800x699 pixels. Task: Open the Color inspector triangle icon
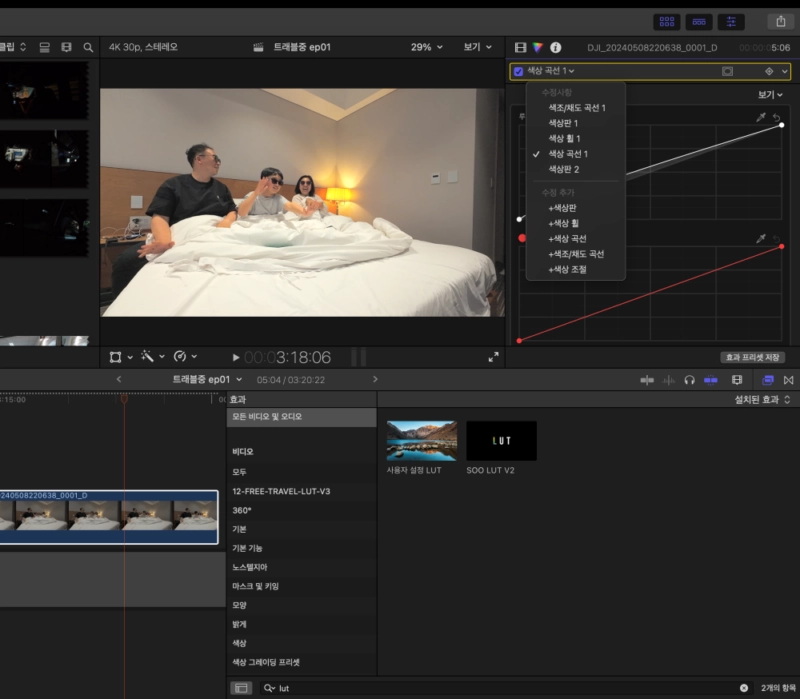tap(538, 47)
